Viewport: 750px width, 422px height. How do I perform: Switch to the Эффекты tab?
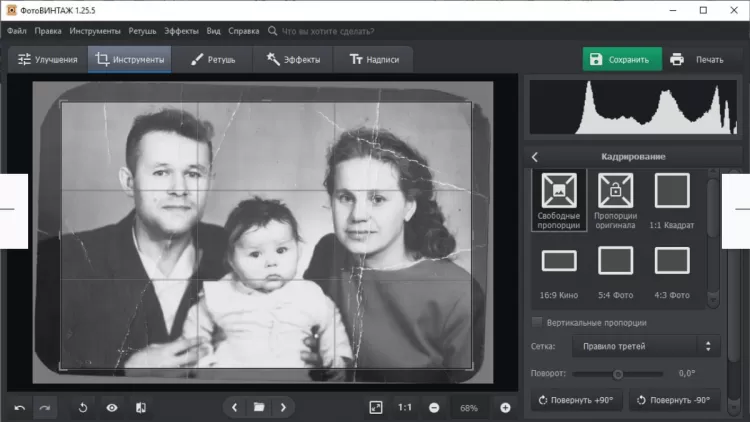click(293, 59)
